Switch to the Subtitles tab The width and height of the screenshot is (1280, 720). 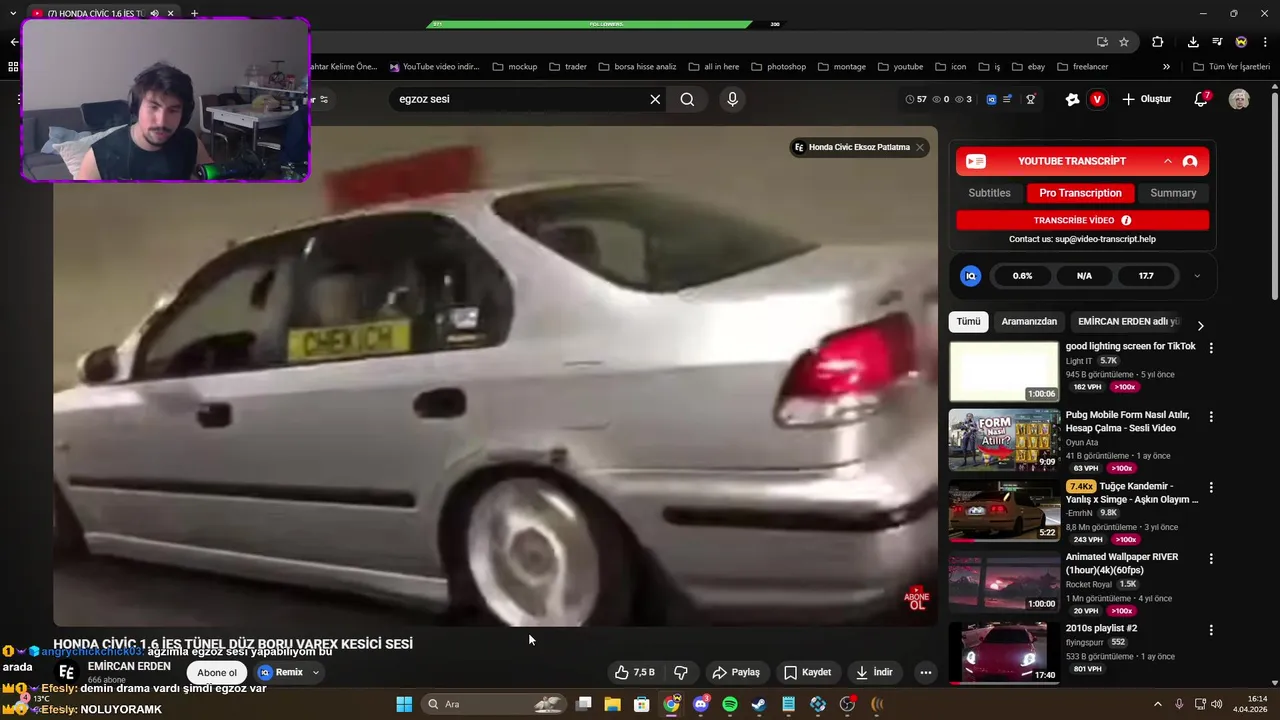point(989,193)
